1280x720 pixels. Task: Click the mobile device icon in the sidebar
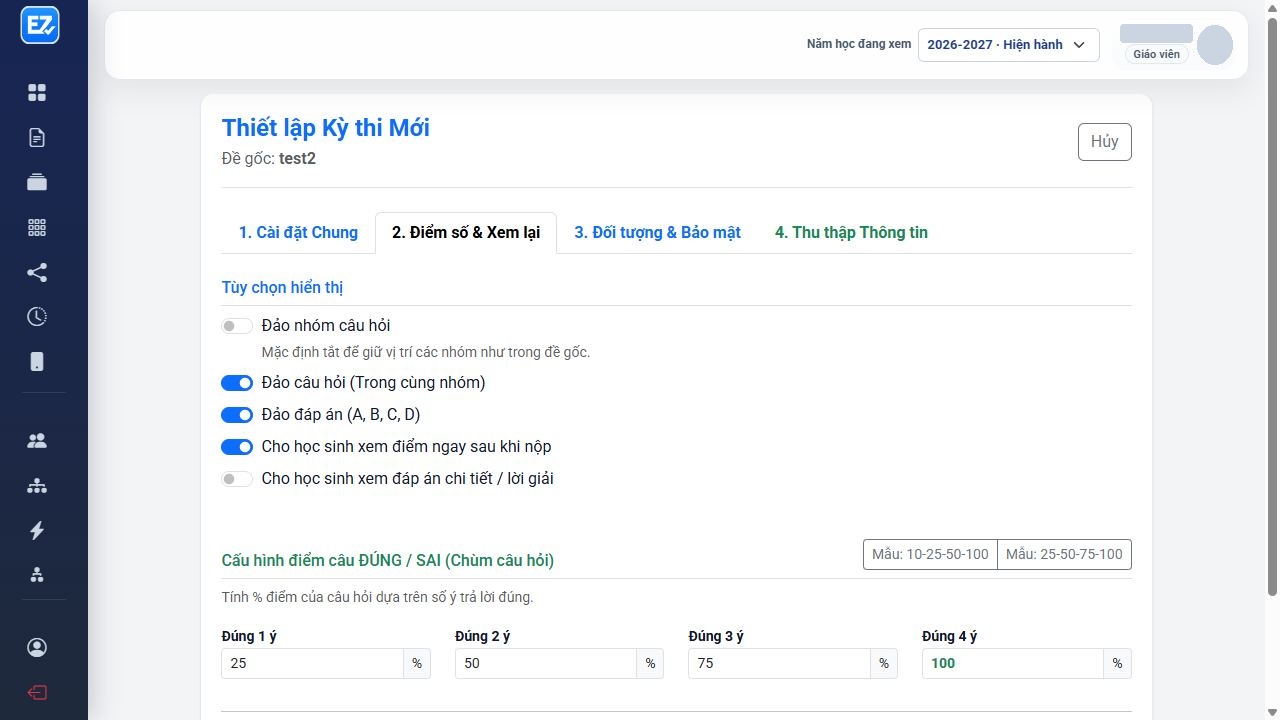(x=37, y=362)
